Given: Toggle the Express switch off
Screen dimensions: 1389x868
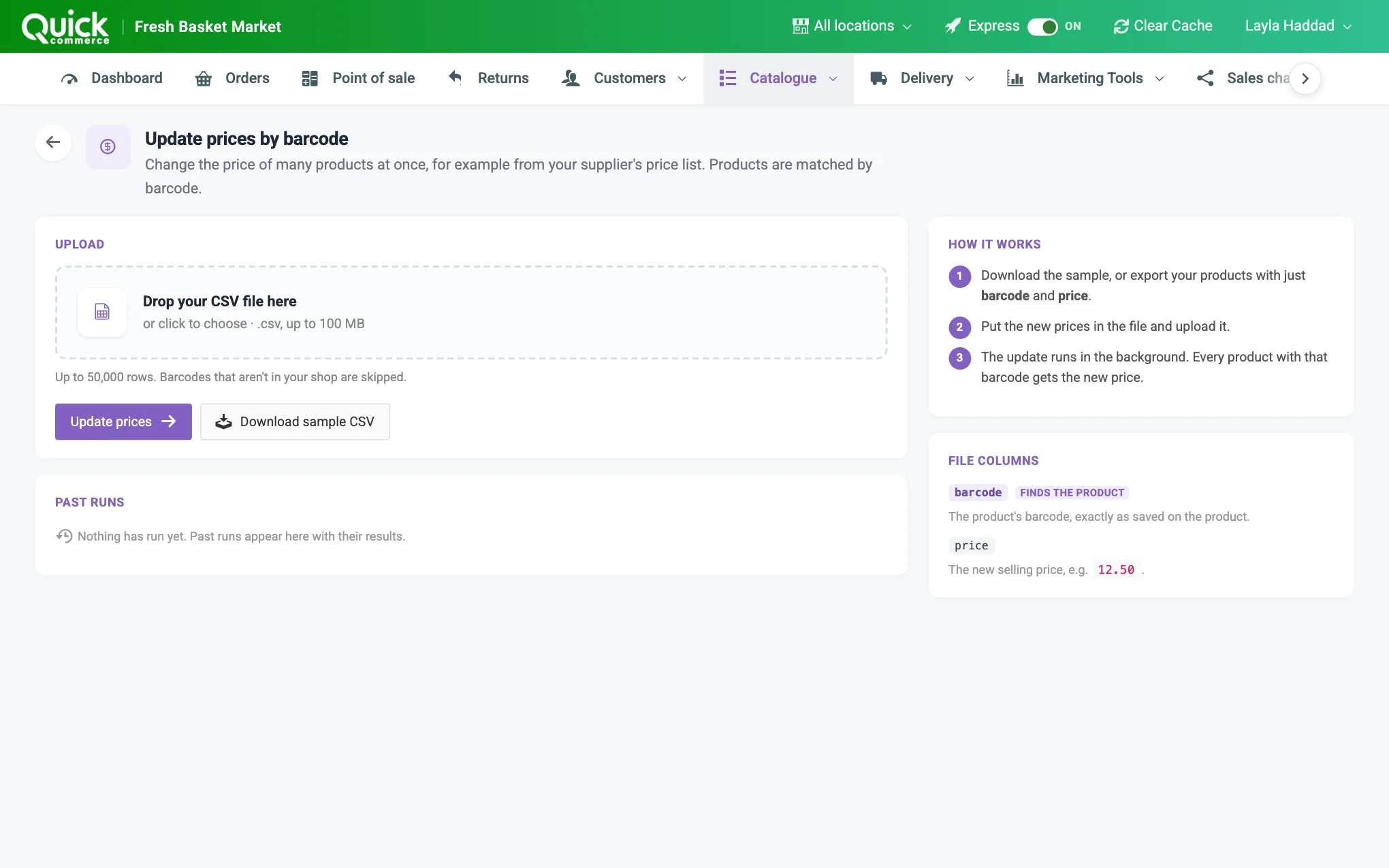Looking at the screenshot, I should coord(1042,27).
